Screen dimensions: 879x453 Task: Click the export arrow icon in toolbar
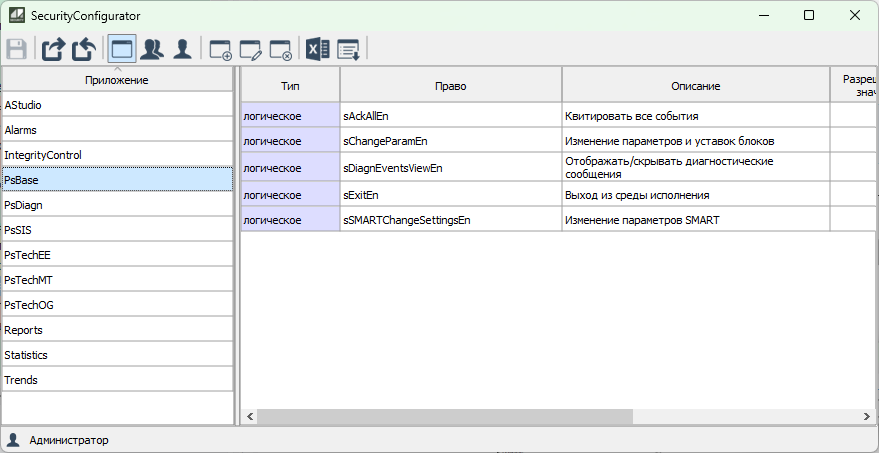tap(52, 49)
